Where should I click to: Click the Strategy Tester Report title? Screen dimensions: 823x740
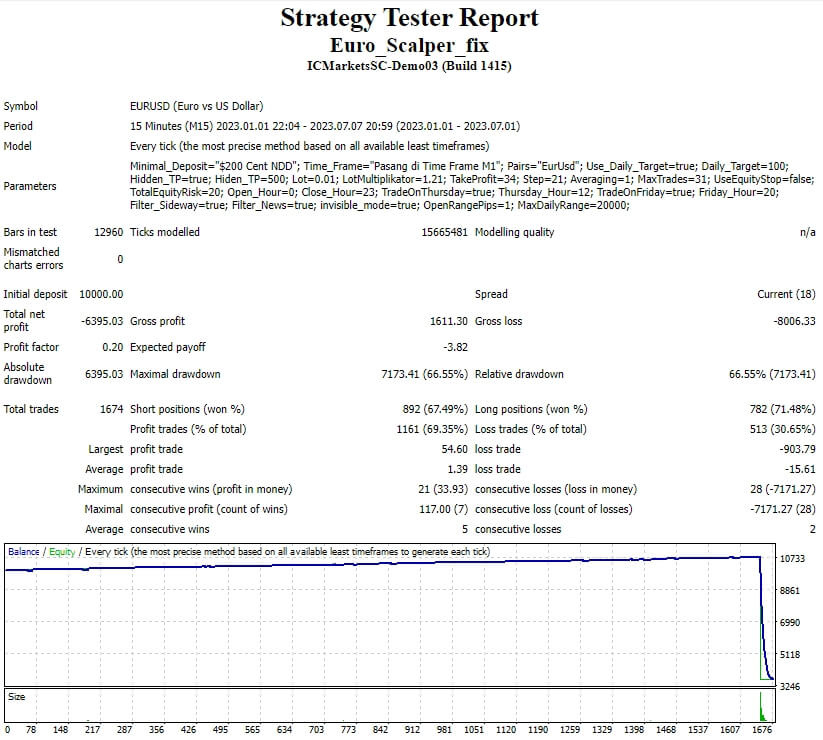click(x=411, y=17)
